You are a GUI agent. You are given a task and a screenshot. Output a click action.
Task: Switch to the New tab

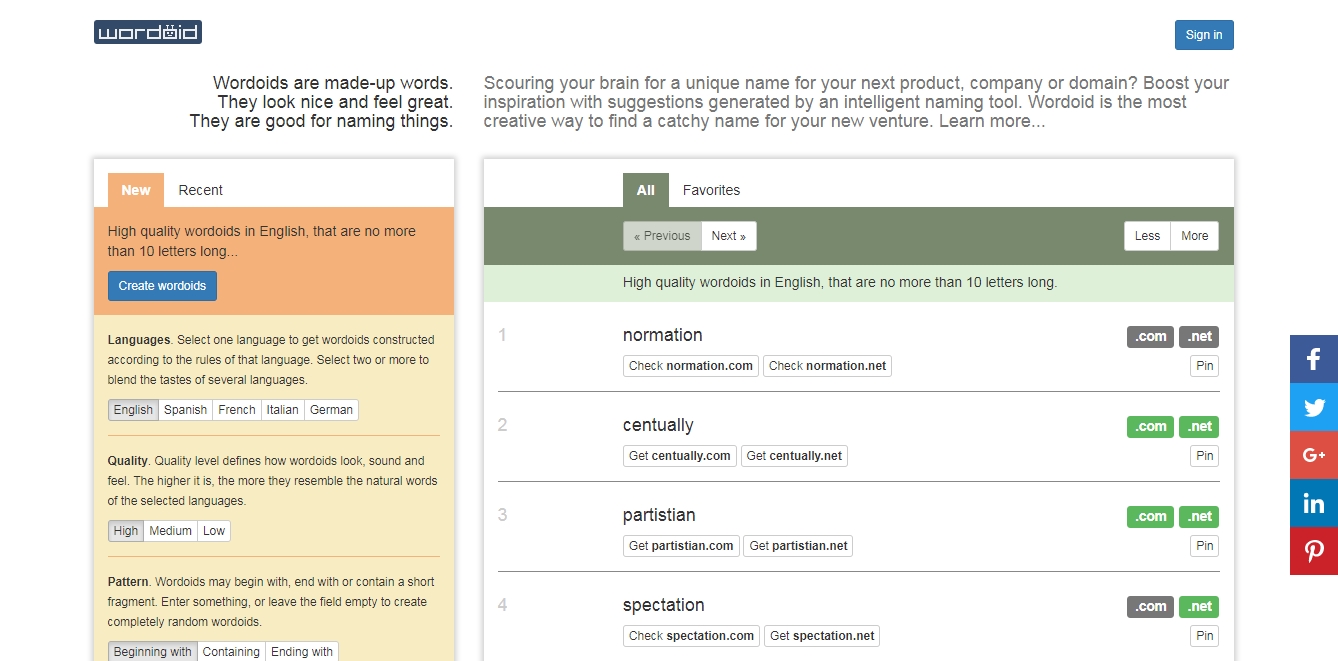coord(136,190)
